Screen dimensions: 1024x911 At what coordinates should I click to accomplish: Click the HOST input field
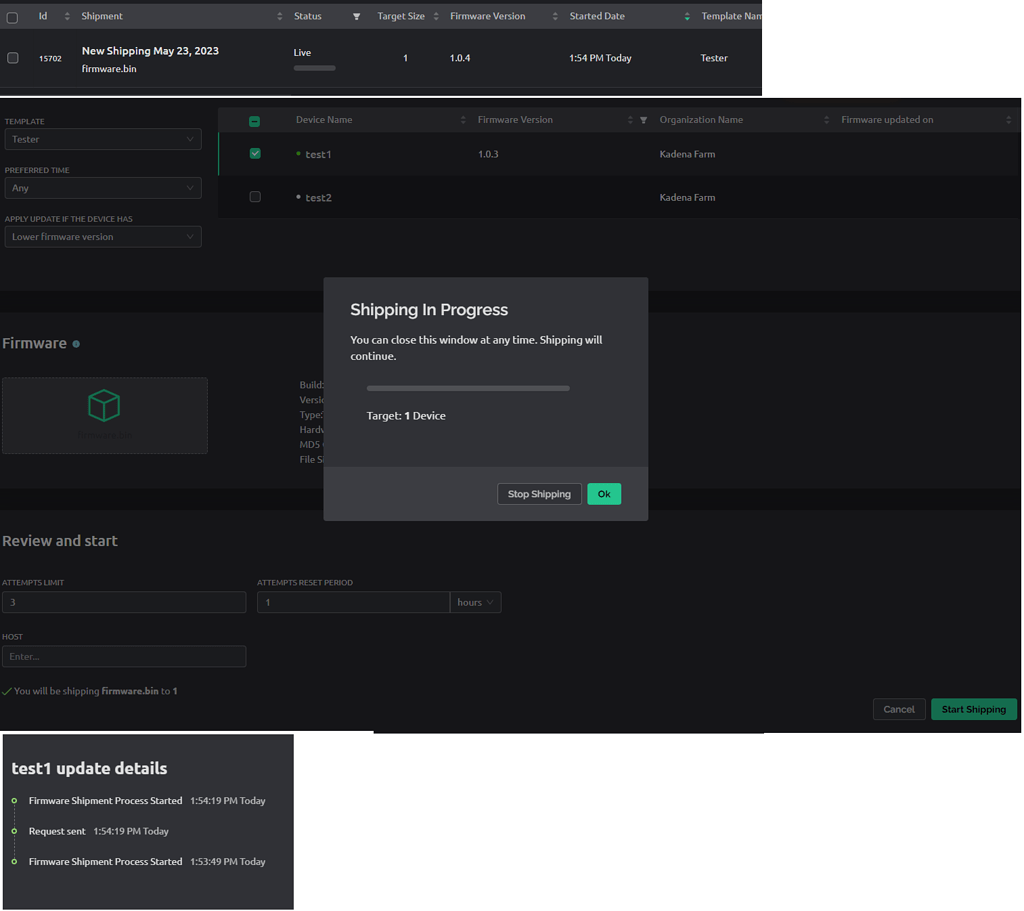[x=124, y=656]
